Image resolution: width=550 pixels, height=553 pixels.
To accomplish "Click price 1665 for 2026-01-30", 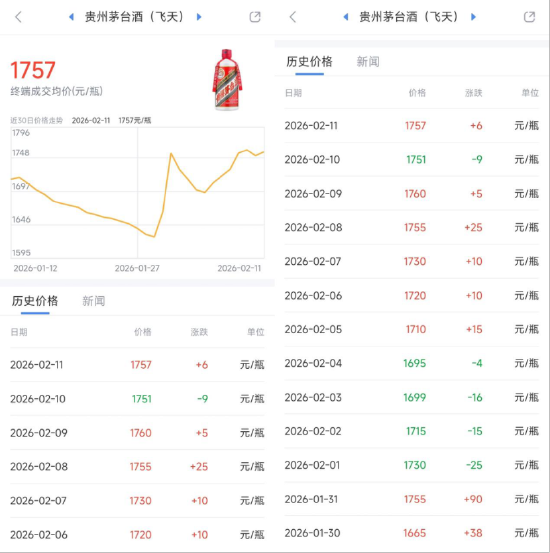I will pos(415,533).
